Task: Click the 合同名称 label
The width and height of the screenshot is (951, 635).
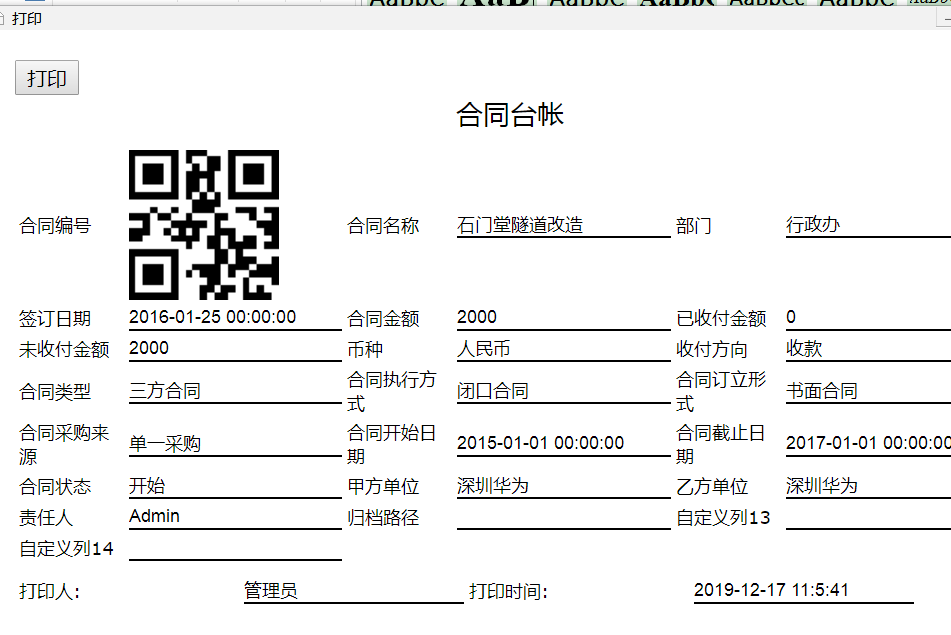Action: [383, 226]
